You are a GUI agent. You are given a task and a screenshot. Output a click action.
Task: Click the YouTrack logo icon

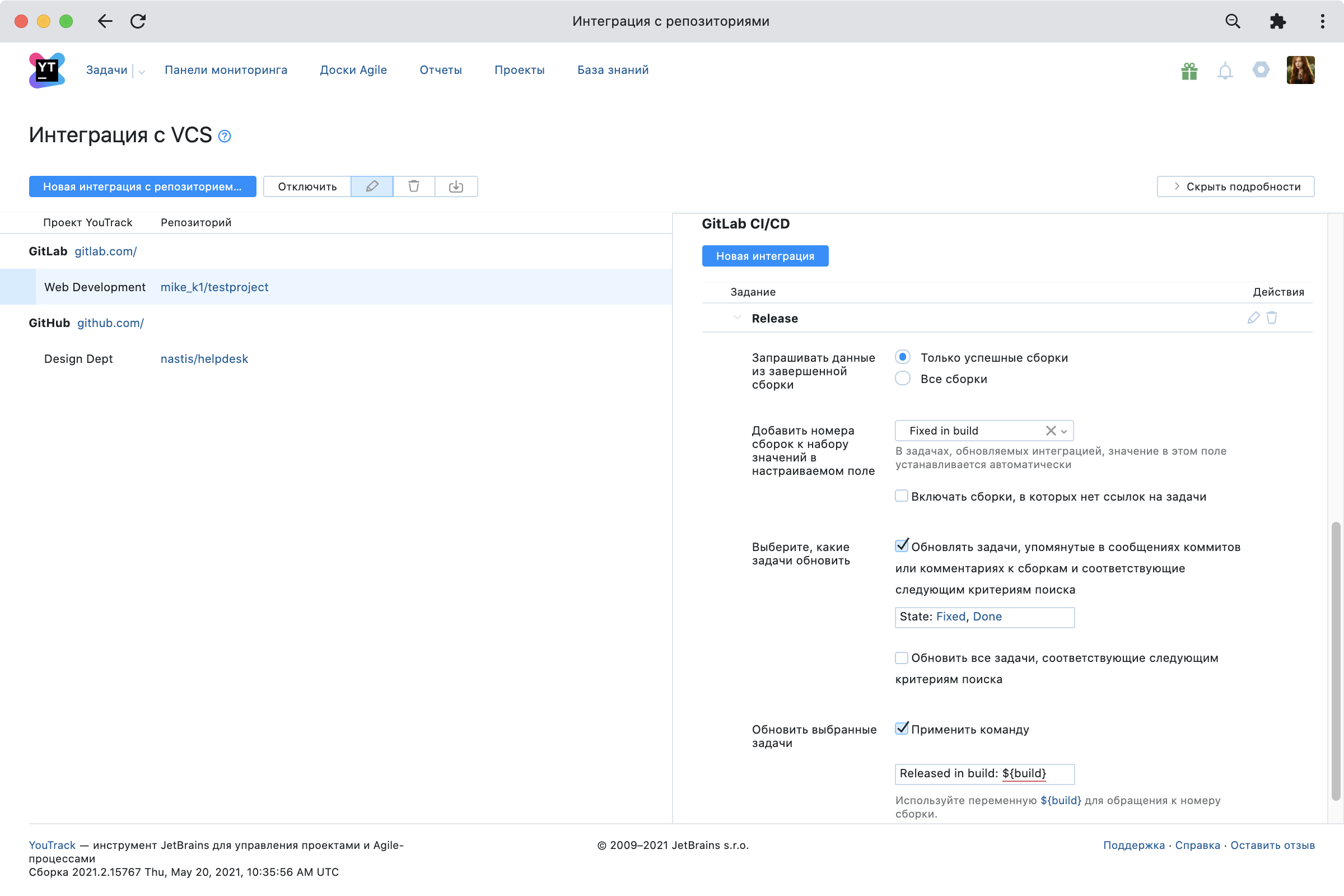[x=47, y=69]
